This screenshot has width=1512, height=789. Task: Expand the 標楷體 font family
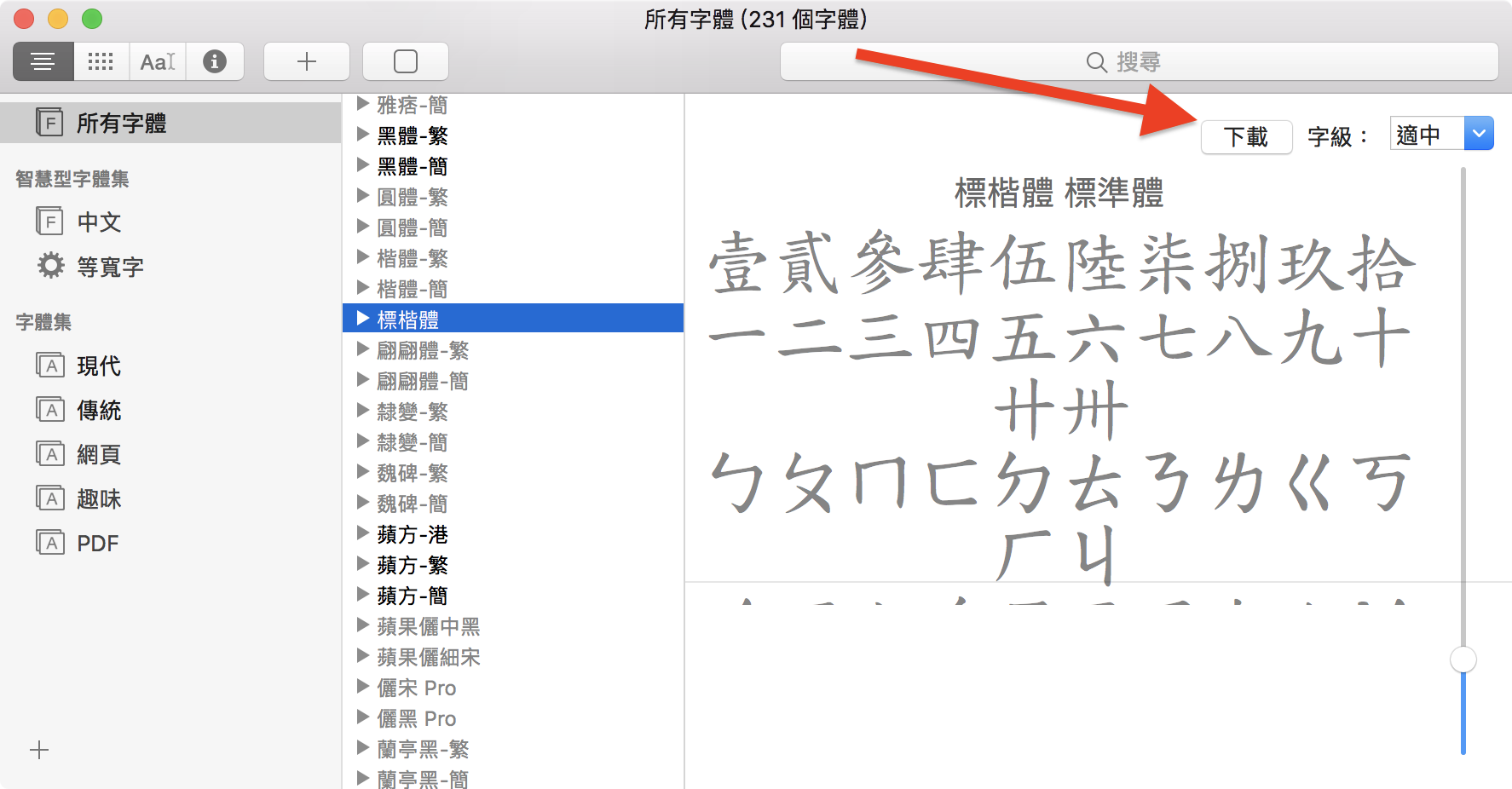[363, 319]
